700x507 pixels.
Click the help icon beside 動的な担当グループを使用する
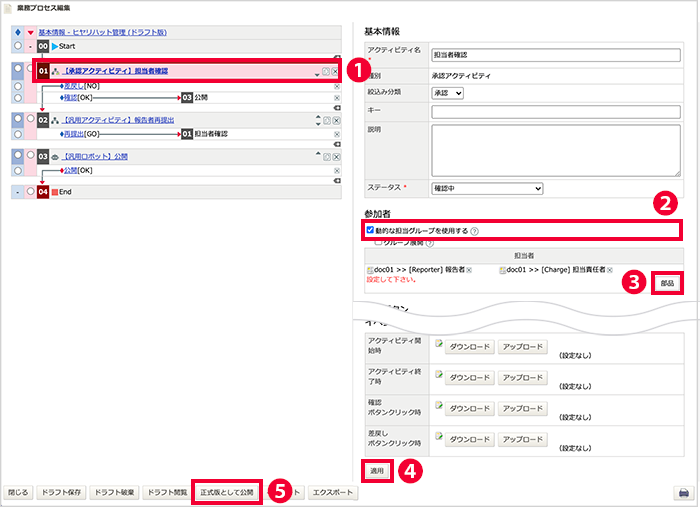475,231
